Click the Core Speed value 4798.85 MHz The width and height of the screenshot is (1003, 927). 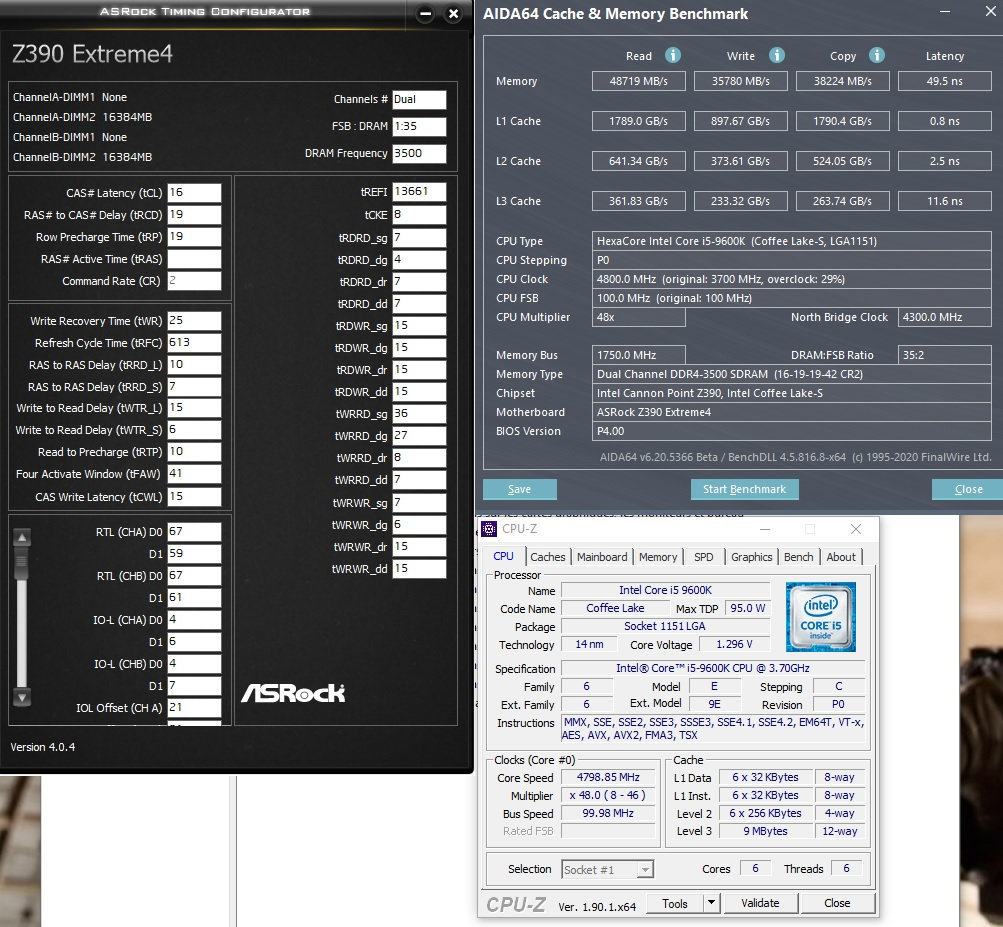(x=608, y=777)
